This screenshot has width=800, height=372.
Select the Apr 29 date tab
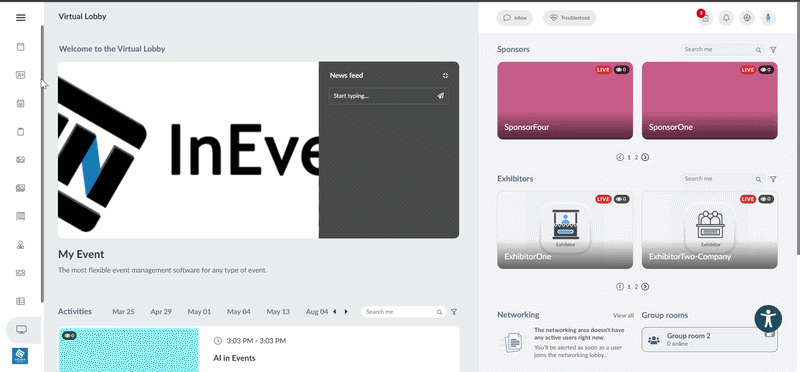[161, 312]
